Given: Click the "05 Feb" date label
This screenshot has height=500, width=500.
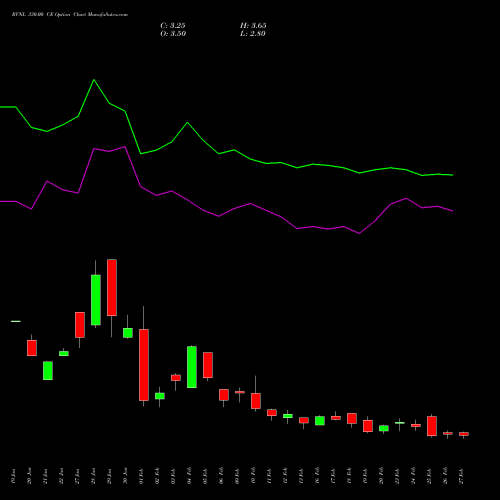Looking at the screenshot, I should tap(205, 476).
